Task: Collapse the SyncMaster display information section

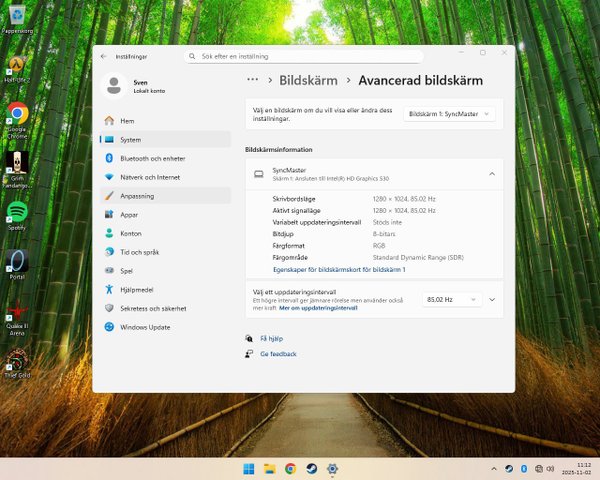Action: tap(491, 174)
